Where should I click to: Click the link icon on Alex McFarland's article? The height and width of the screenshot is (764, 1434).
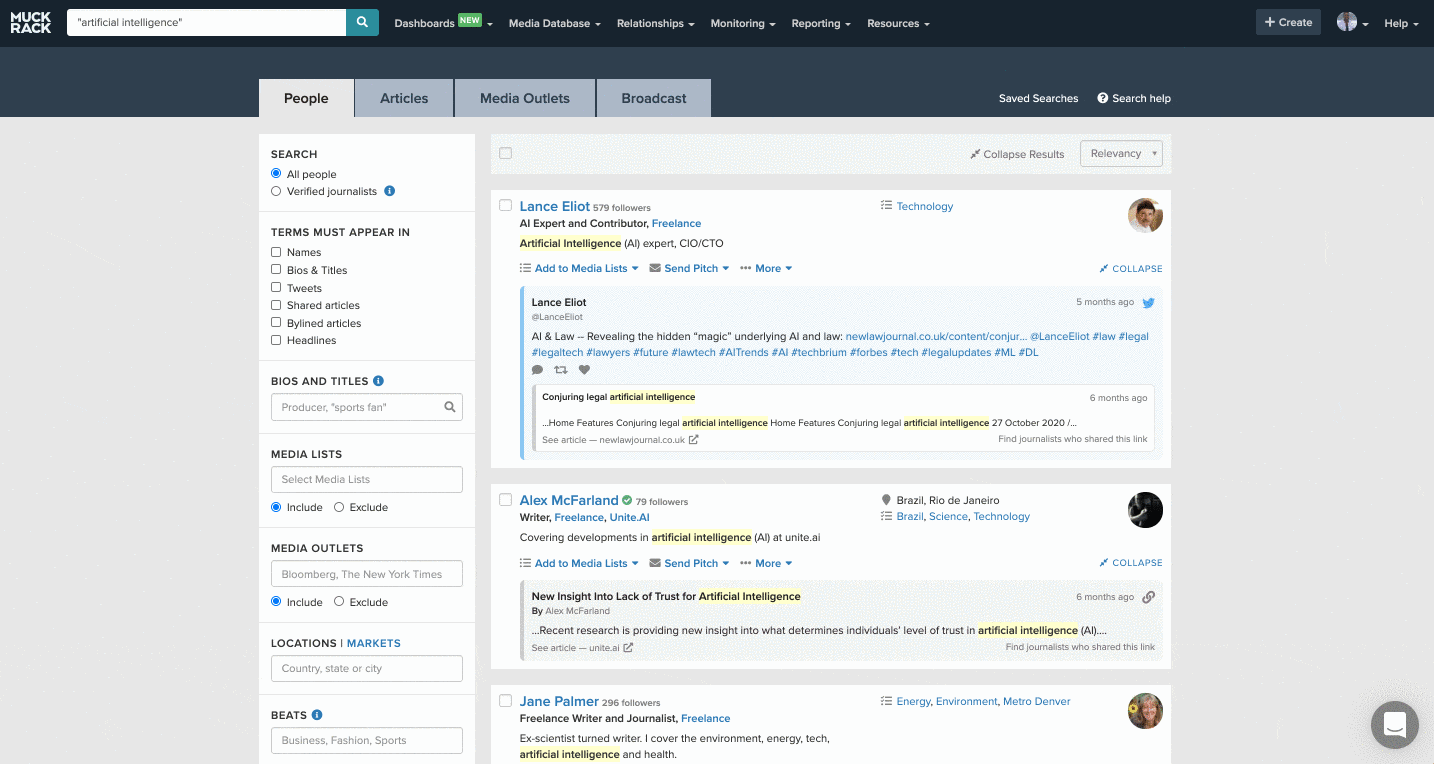click(x=1149, y=597)
